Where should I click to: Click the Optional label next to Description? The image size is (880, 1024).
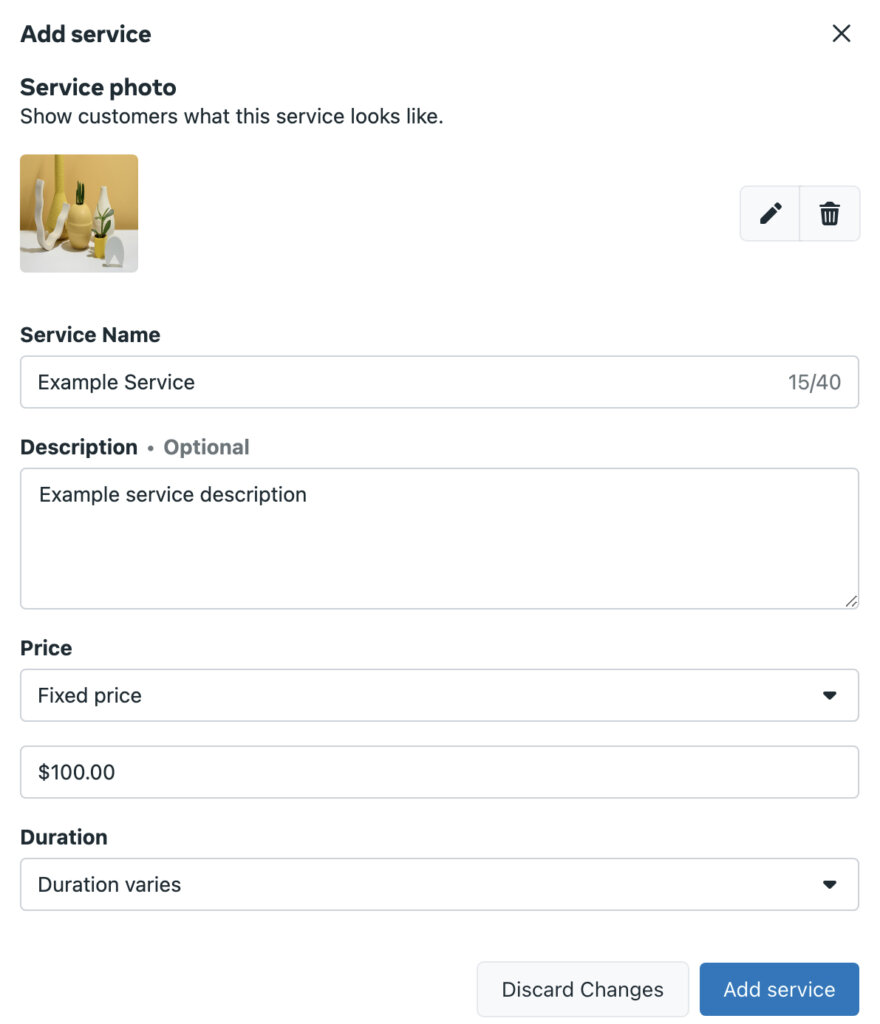point(206,447)
